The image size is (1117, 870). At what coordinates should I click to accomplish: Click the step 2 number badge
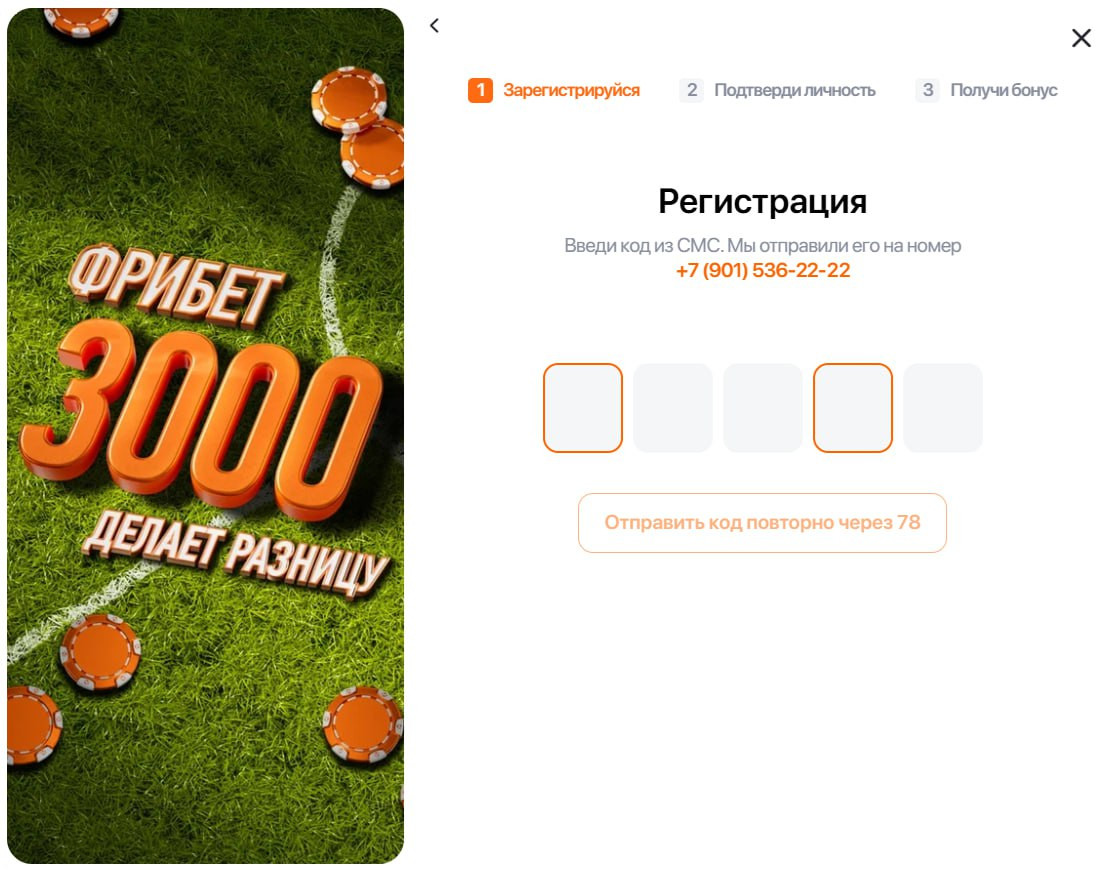pos(691,90)
